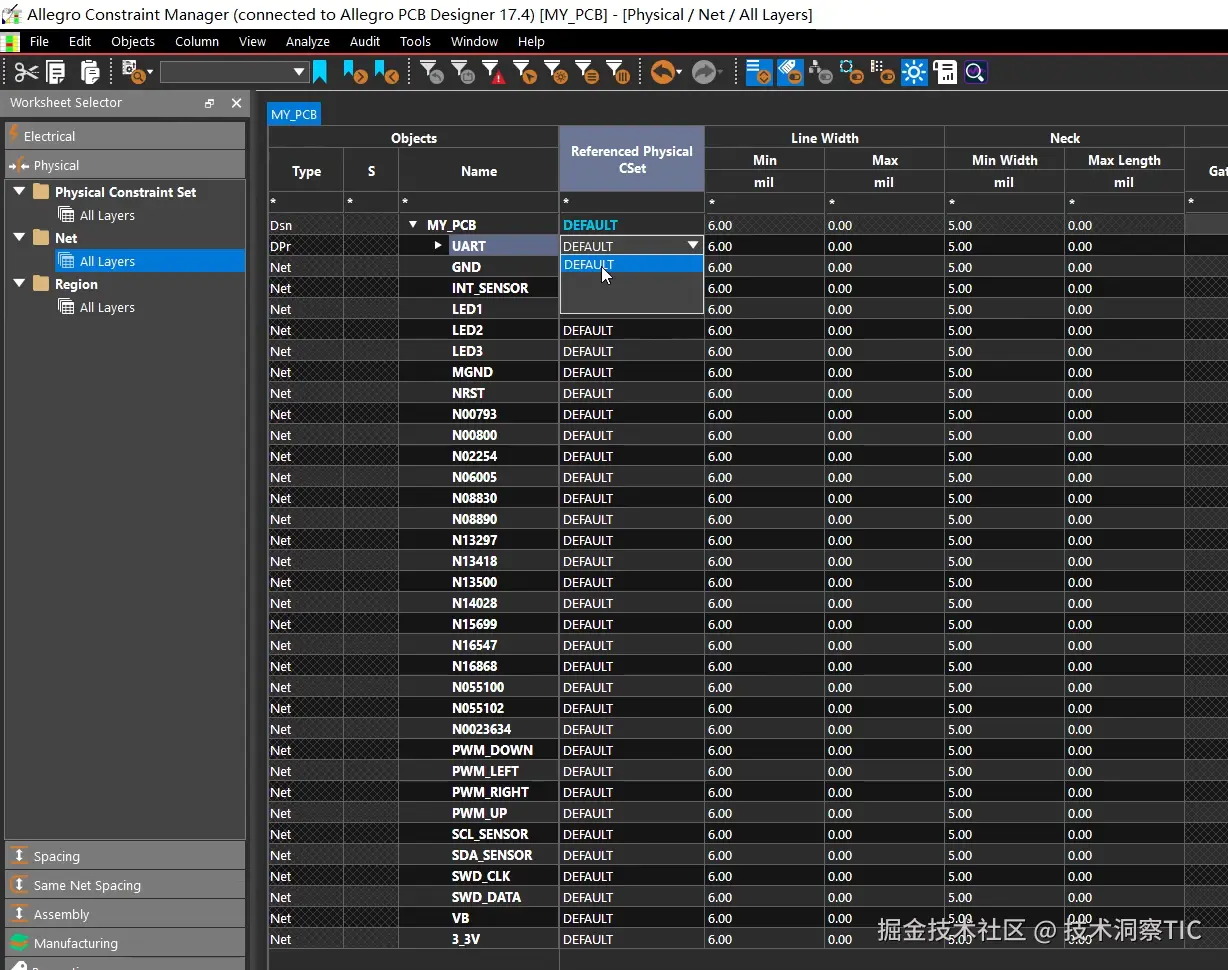Click the Copy toolbar icon
Viewport: 1228px width, 970px height.
coord(56,72)
